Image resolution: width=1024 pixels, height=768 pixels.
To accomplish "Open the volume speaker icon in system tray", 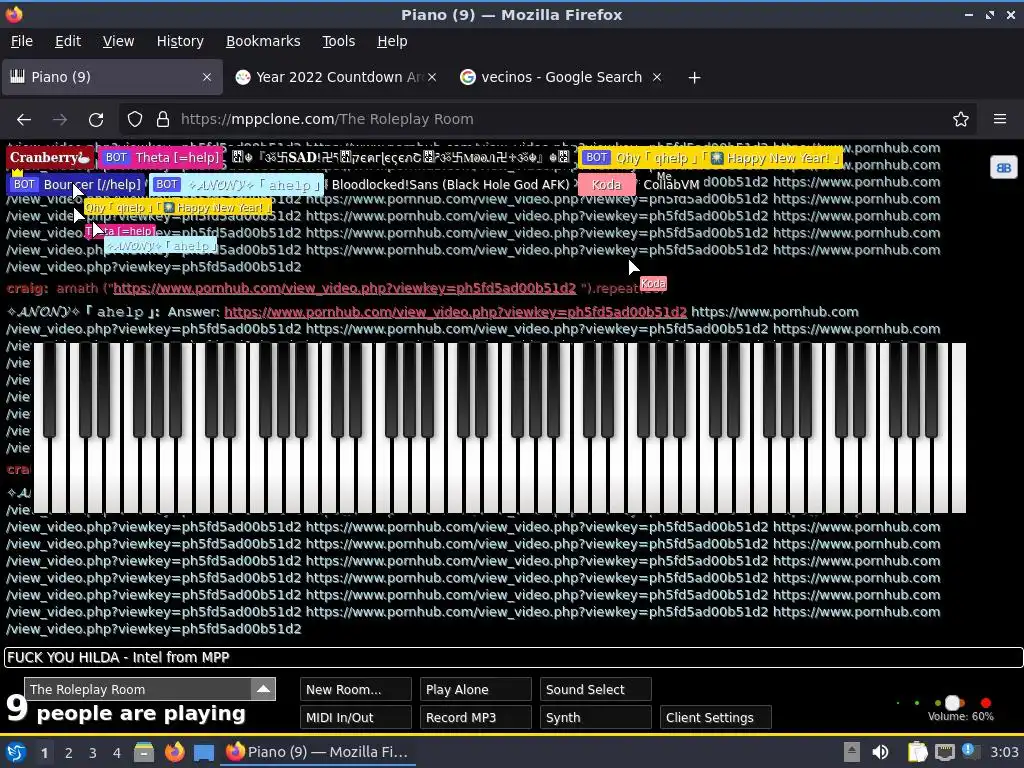I will [880, 752].
